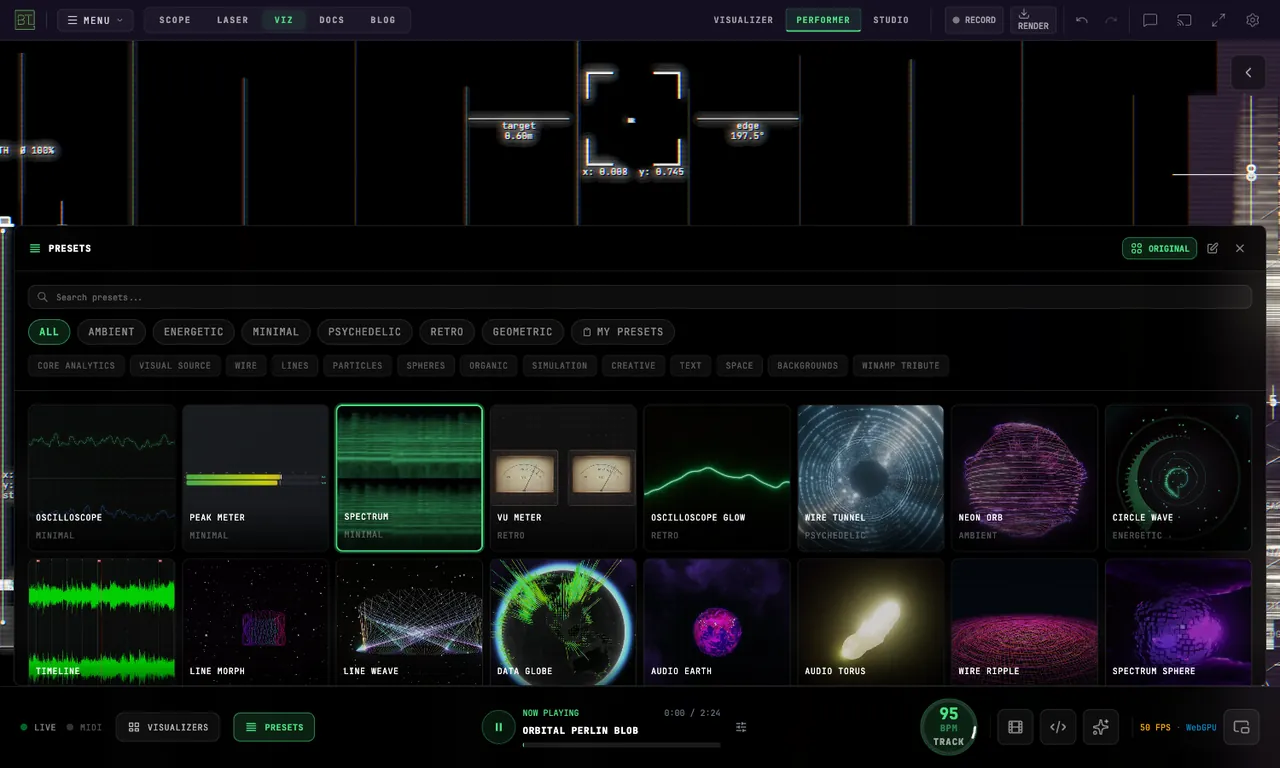Enter fullscreen with the expand arrows icon
This screenshot has width=1280, height=768.
click(x=1218, y=20)
